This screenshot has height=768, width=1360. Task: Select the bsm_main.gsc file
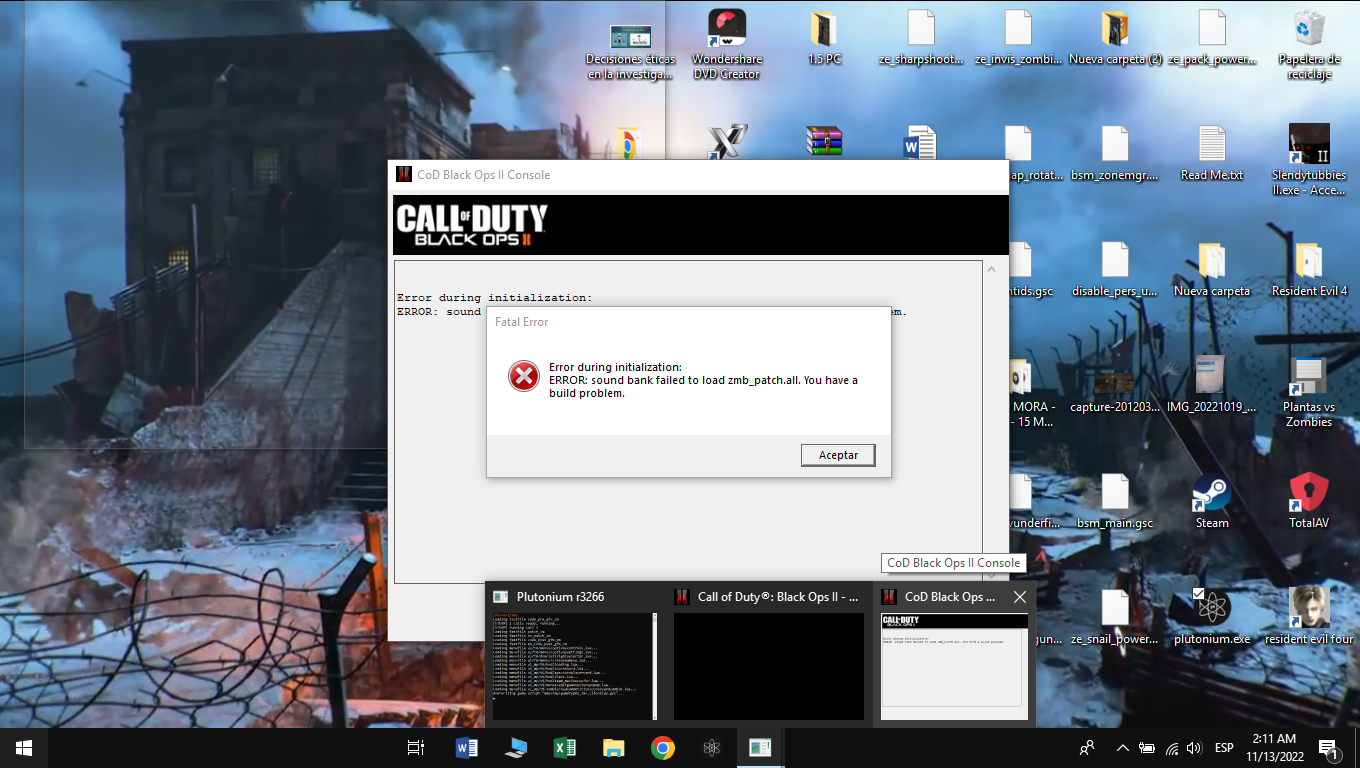click(x=1115, y=501)
